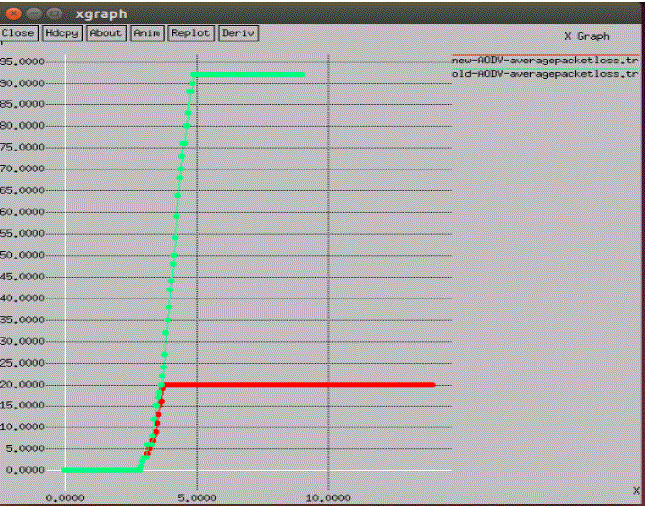Click the 'X Graph' title label
The height and width of the screenshot is (510, 645).
point(586,36)
